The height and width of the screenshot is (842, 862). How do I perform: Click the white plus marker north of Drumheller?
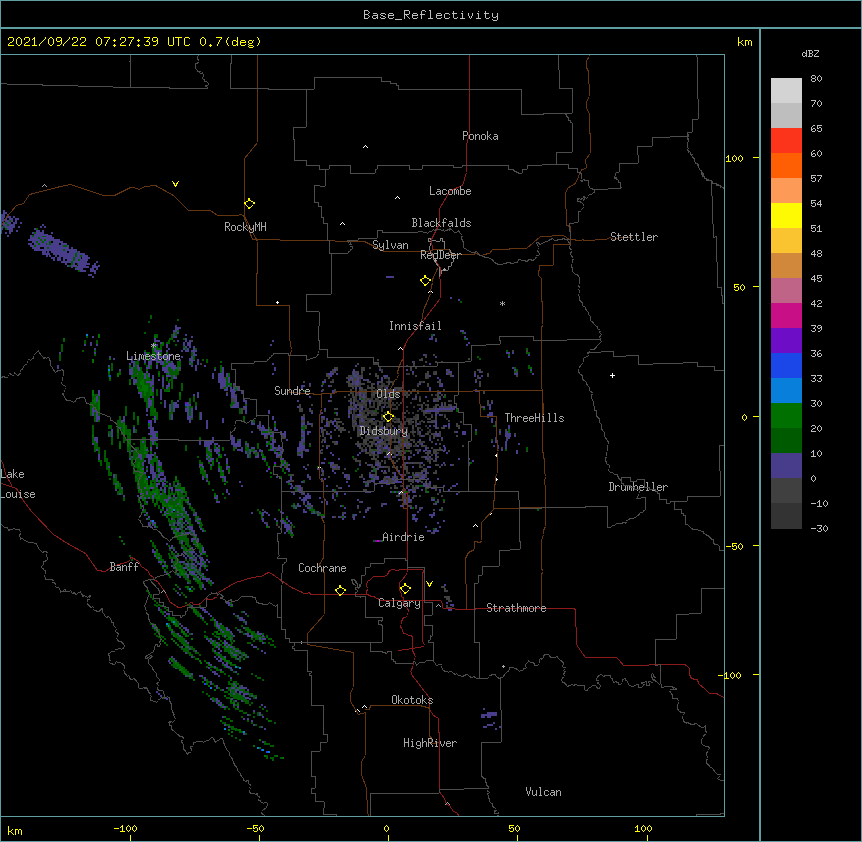(612, 376)
